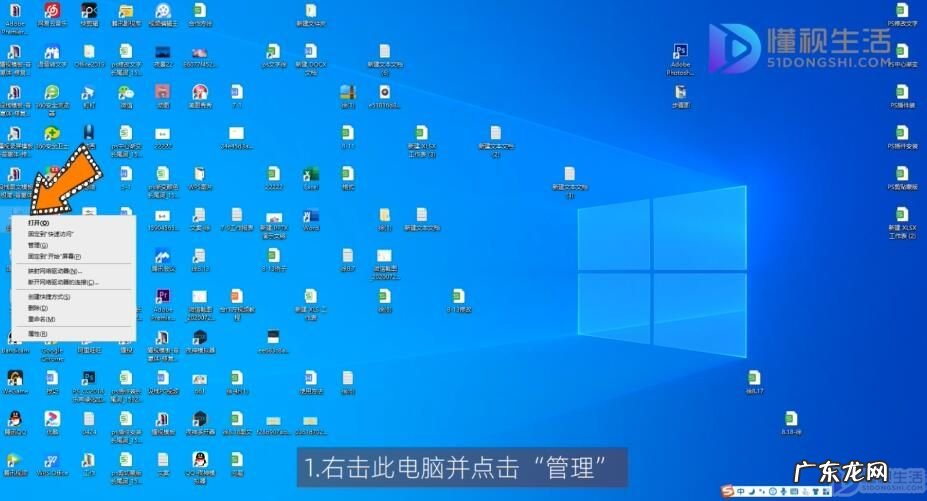Select the 美图秀秀 desktop icon
927x501 pixels.
(200, 92)
